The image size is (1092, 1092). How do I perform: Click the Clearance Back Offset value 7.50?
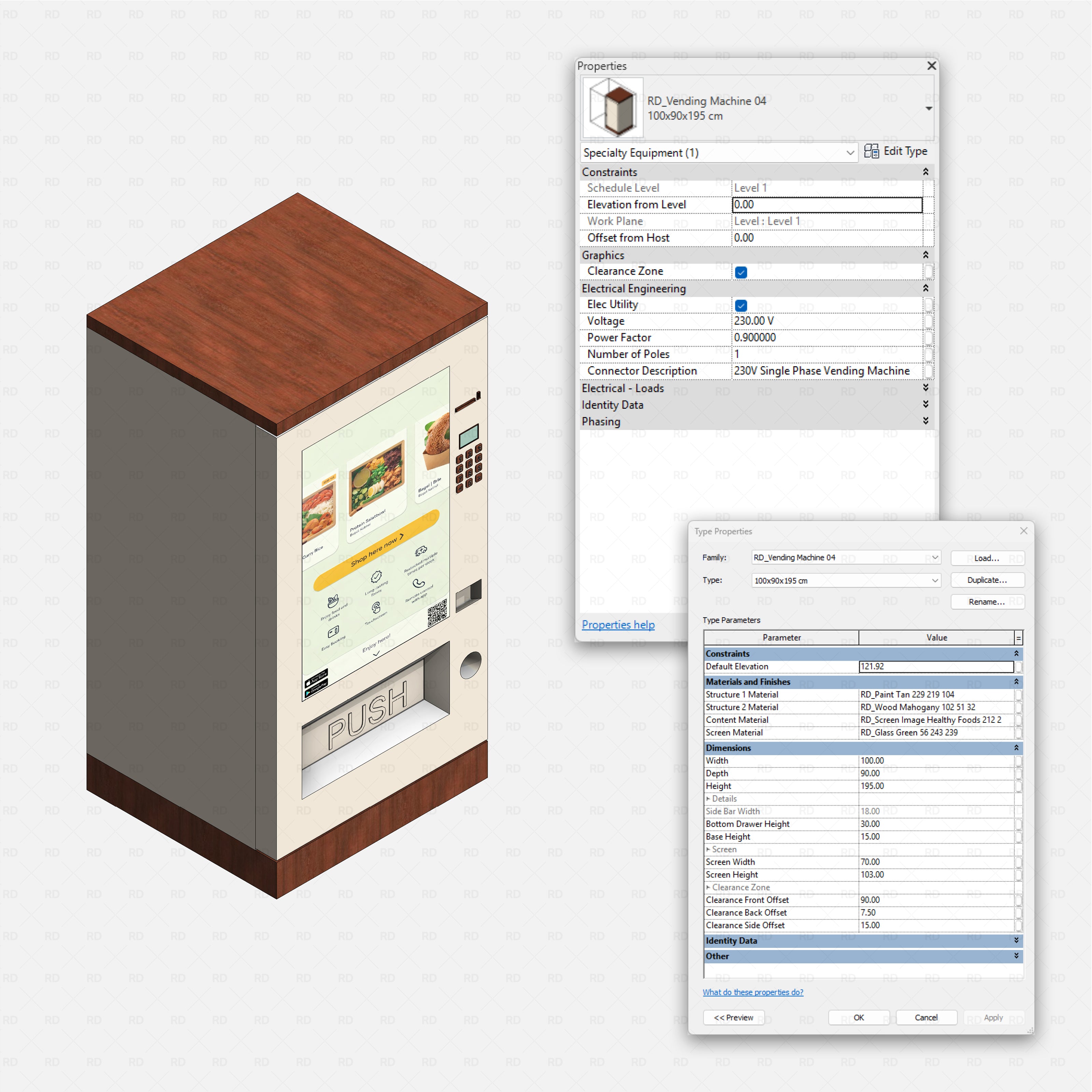936,913
